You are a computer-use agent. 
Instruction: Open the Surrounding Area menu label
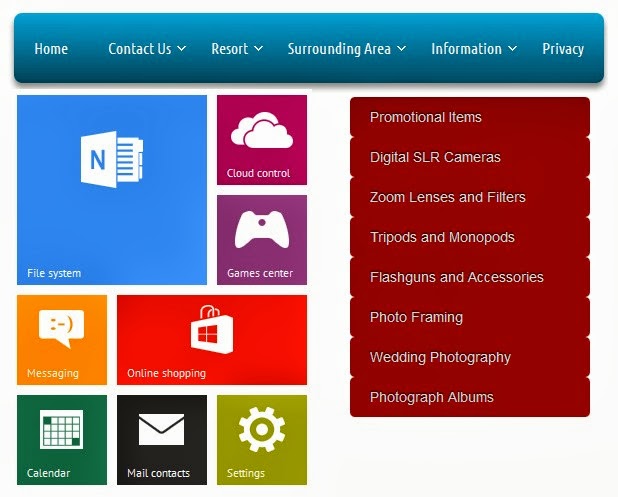tap(339, 49)
